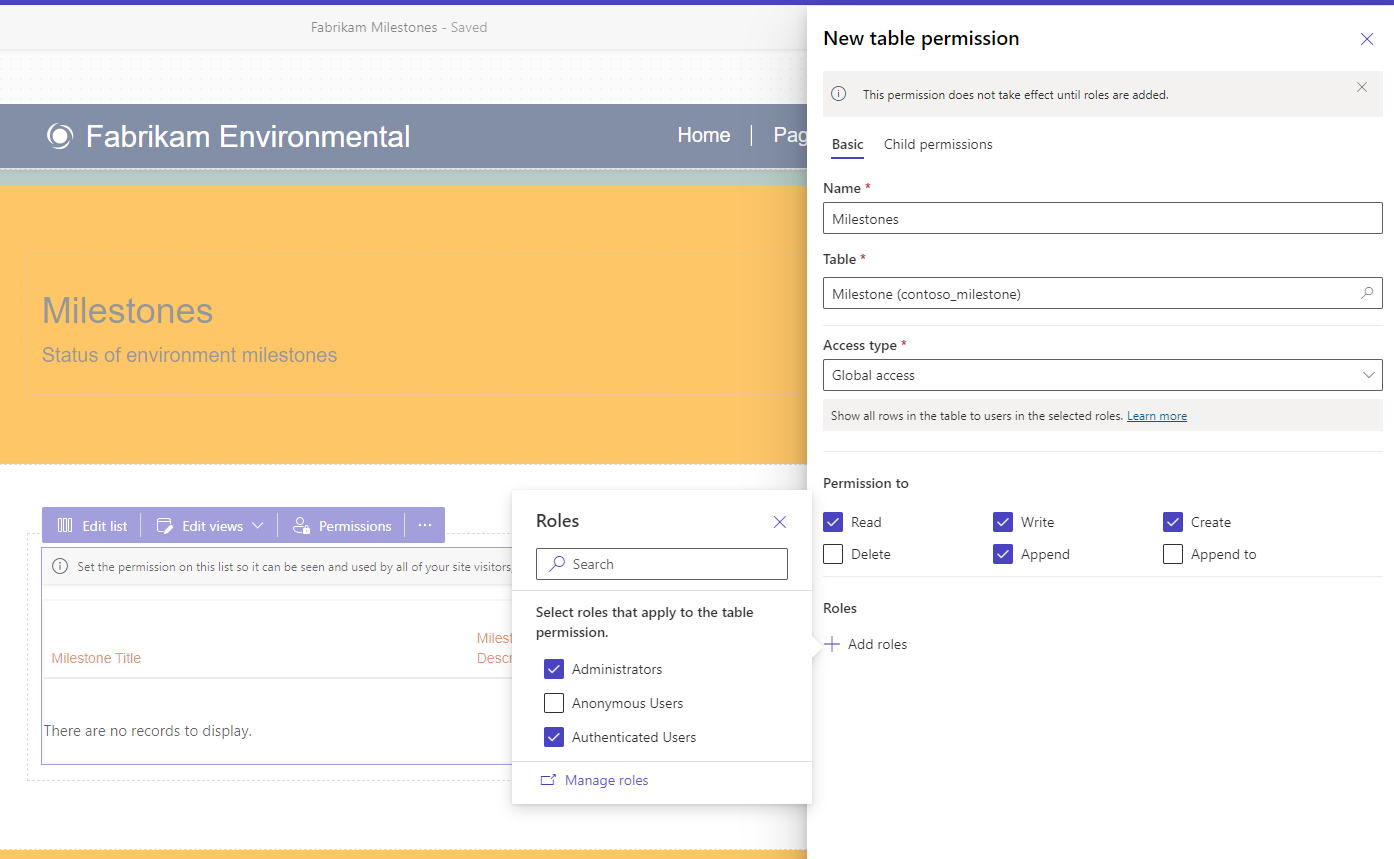This screenshot has height=859, width=1394.
Task: Click There are no records to display text
Action: pyautogui.click(x=148, y=731)
